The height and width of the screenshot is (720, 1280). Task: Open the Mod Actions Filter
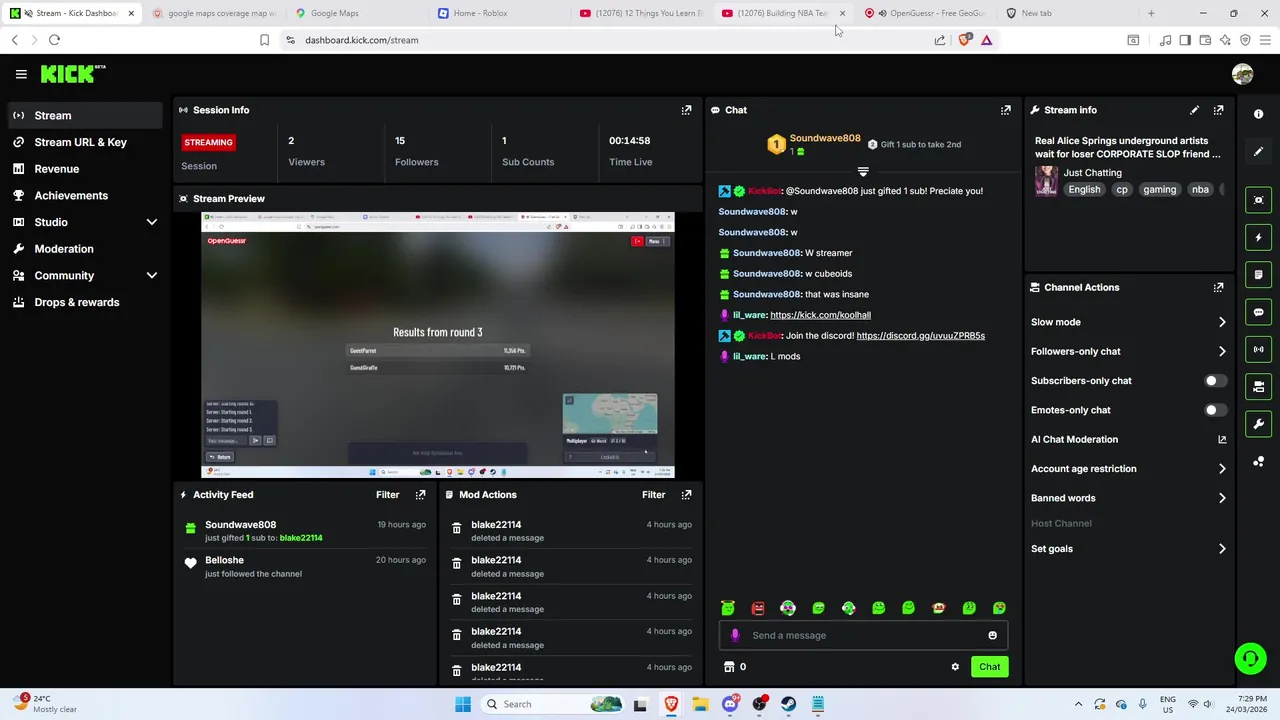pos(653,495)
